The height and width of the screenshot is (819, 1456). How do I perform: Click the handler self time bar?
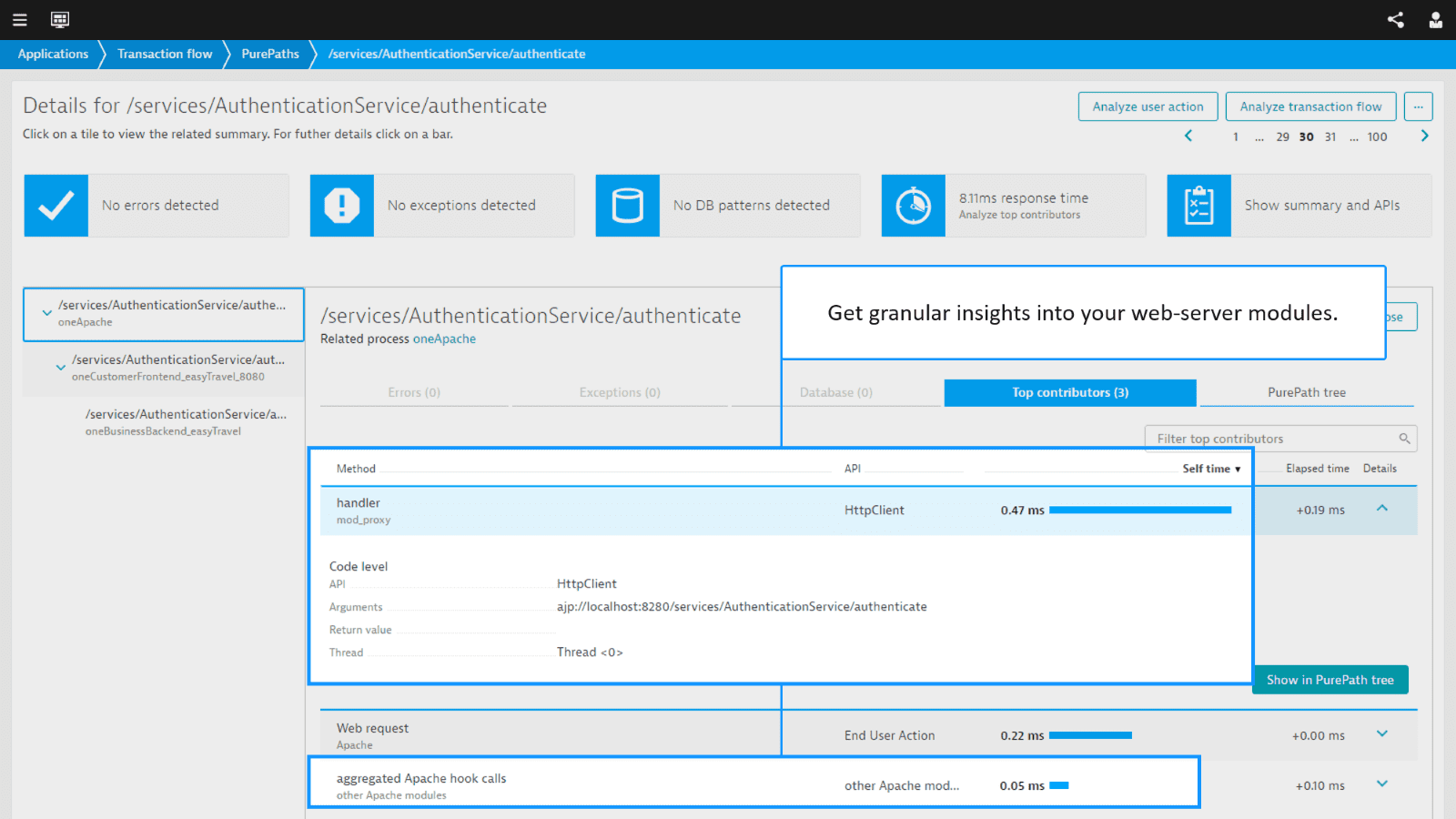coord(1140,511)
